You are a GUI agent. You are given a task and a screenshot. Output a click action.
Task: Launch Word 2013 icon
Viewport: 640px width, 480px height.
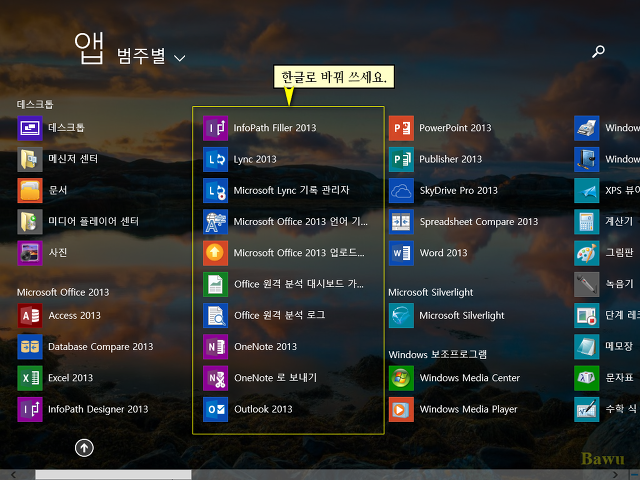(401, 253)
